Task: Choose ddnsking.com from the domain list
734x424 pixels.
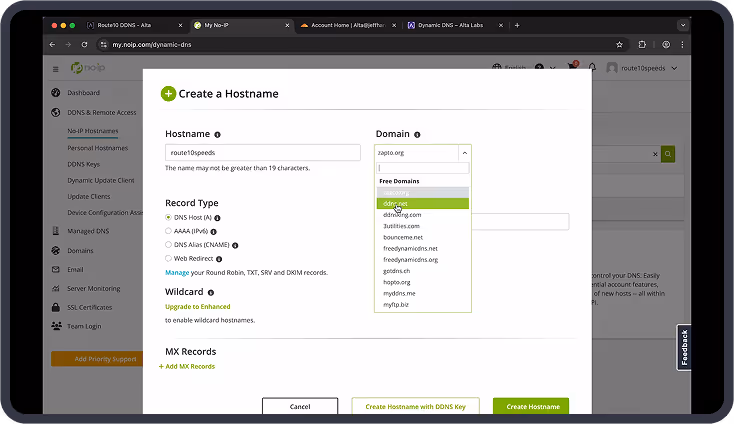Action: (423, 215)
